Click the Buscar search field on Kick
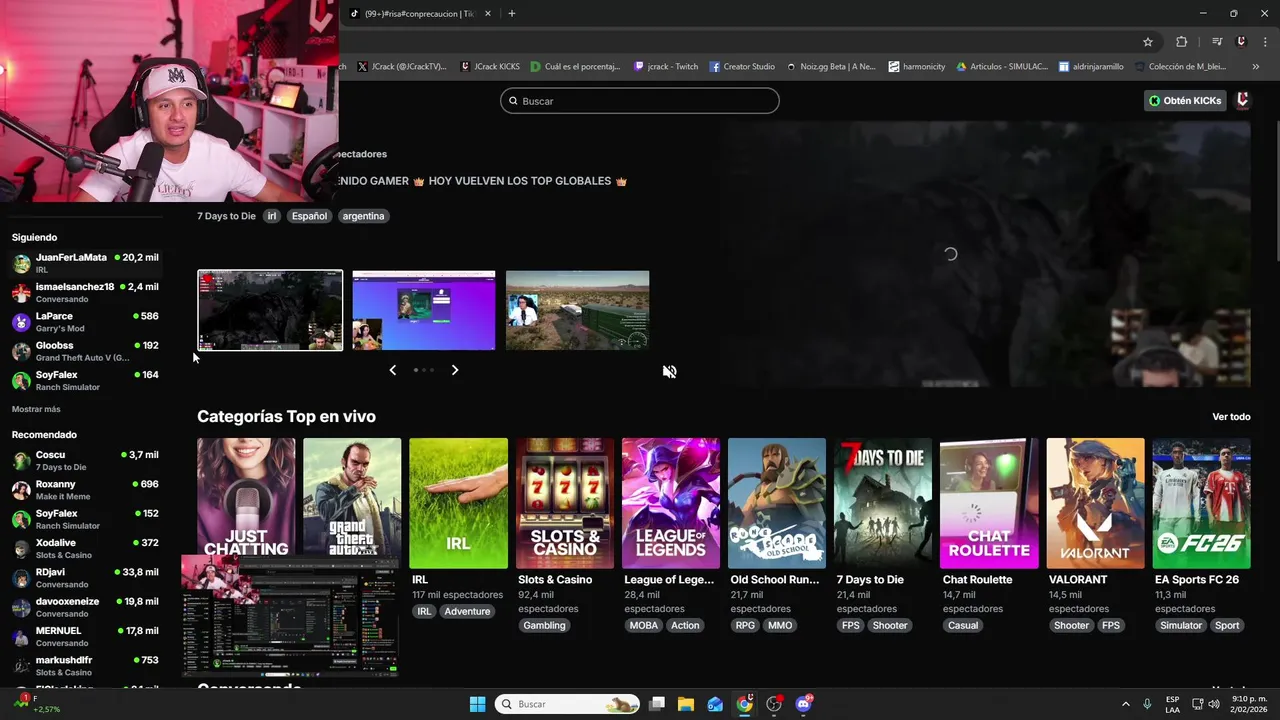This screenshot has width=1280, height=720. [x=640, y=101]
